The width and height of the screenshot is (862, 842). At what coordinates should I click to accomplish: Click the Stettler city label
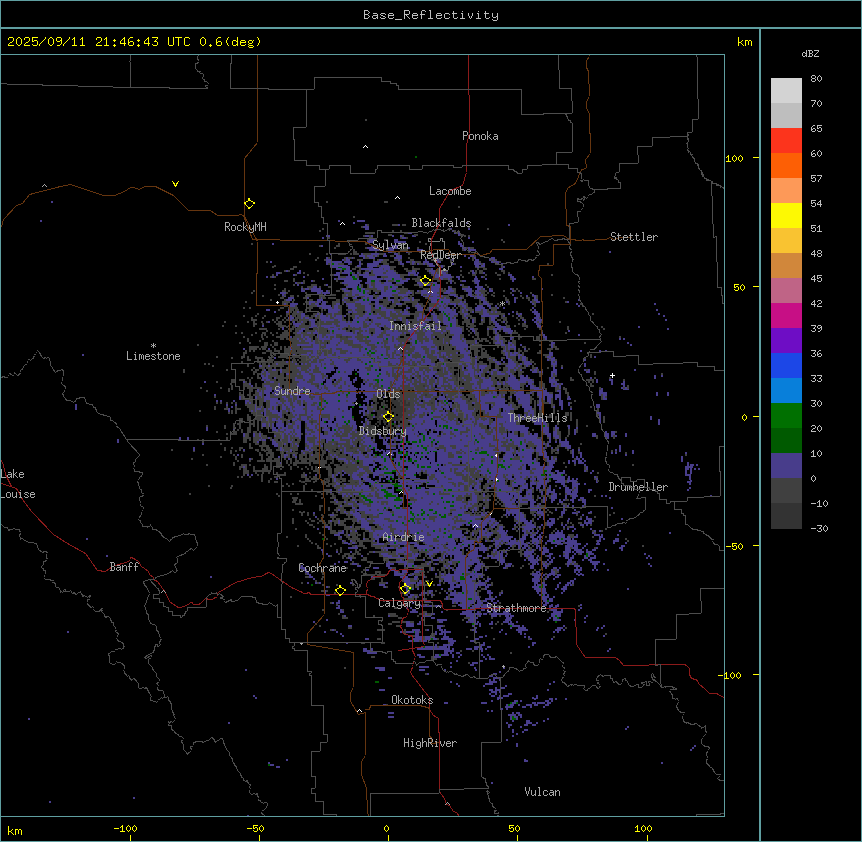[x=634, y=237]
